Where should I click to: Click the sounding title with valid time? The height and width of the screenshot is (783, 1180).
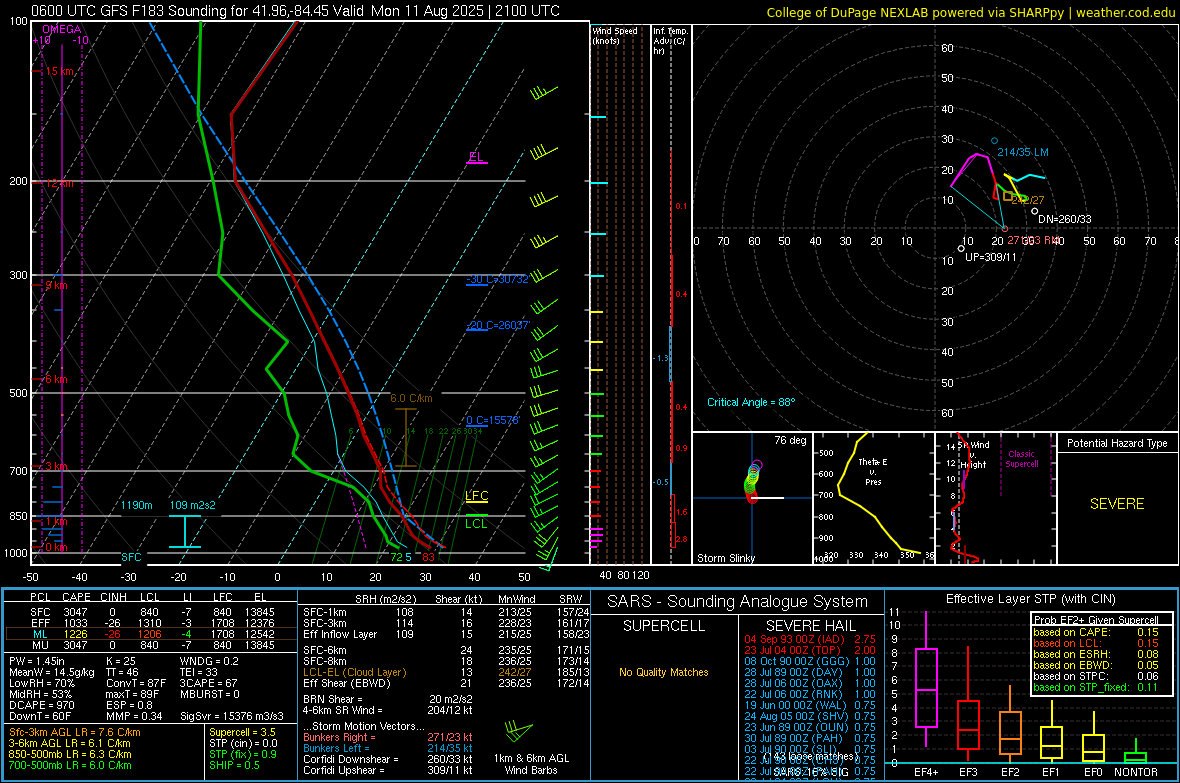point(295,11)
